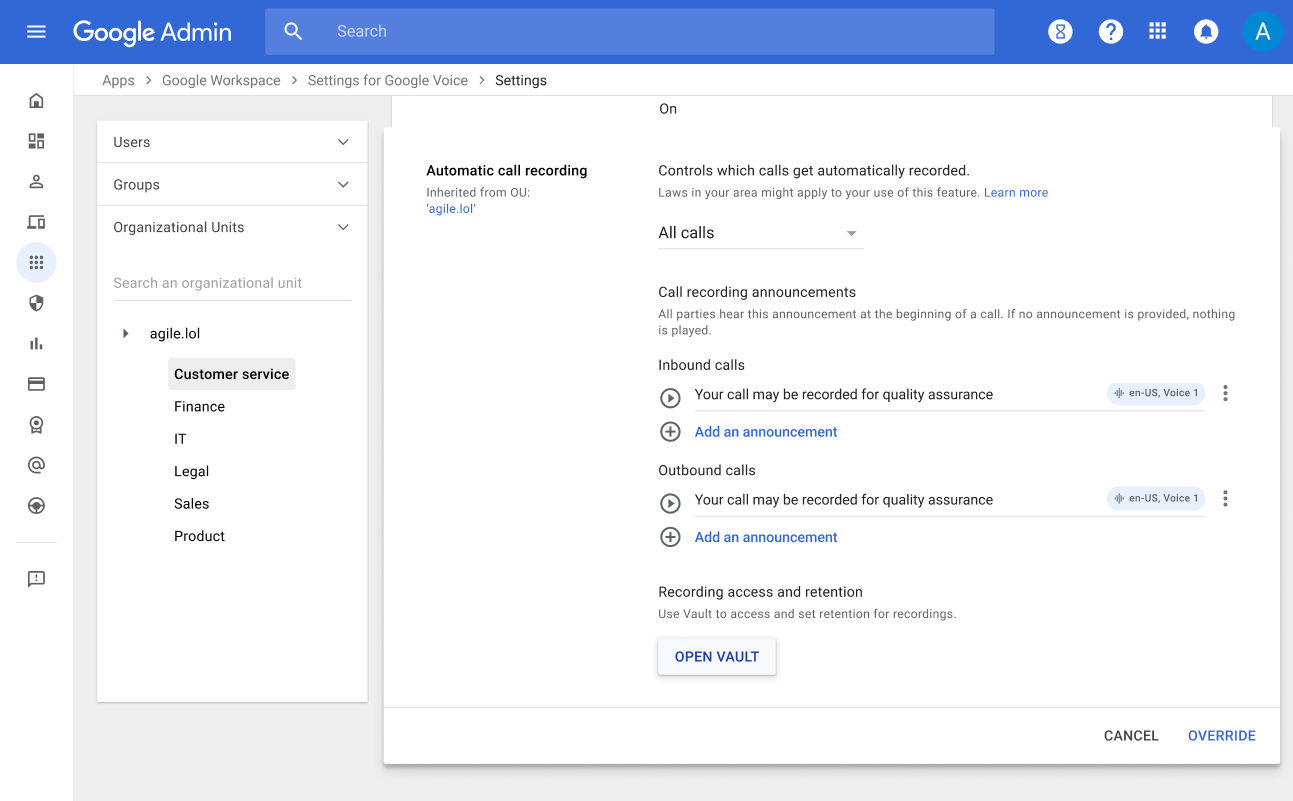The height and width of the screenshot is (801, 1293).
Task: Open more options for the inbound announcement
Action: point(1225,394)
